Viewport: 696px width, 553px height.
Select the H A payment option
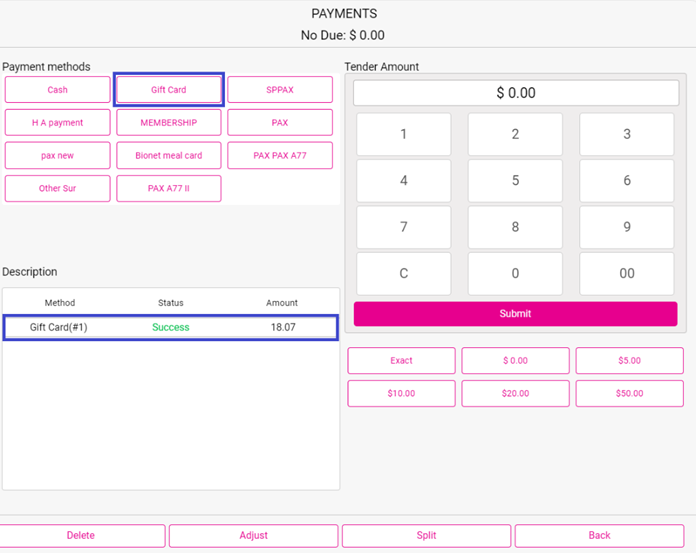pyautogui.click(x=57, y=123)
